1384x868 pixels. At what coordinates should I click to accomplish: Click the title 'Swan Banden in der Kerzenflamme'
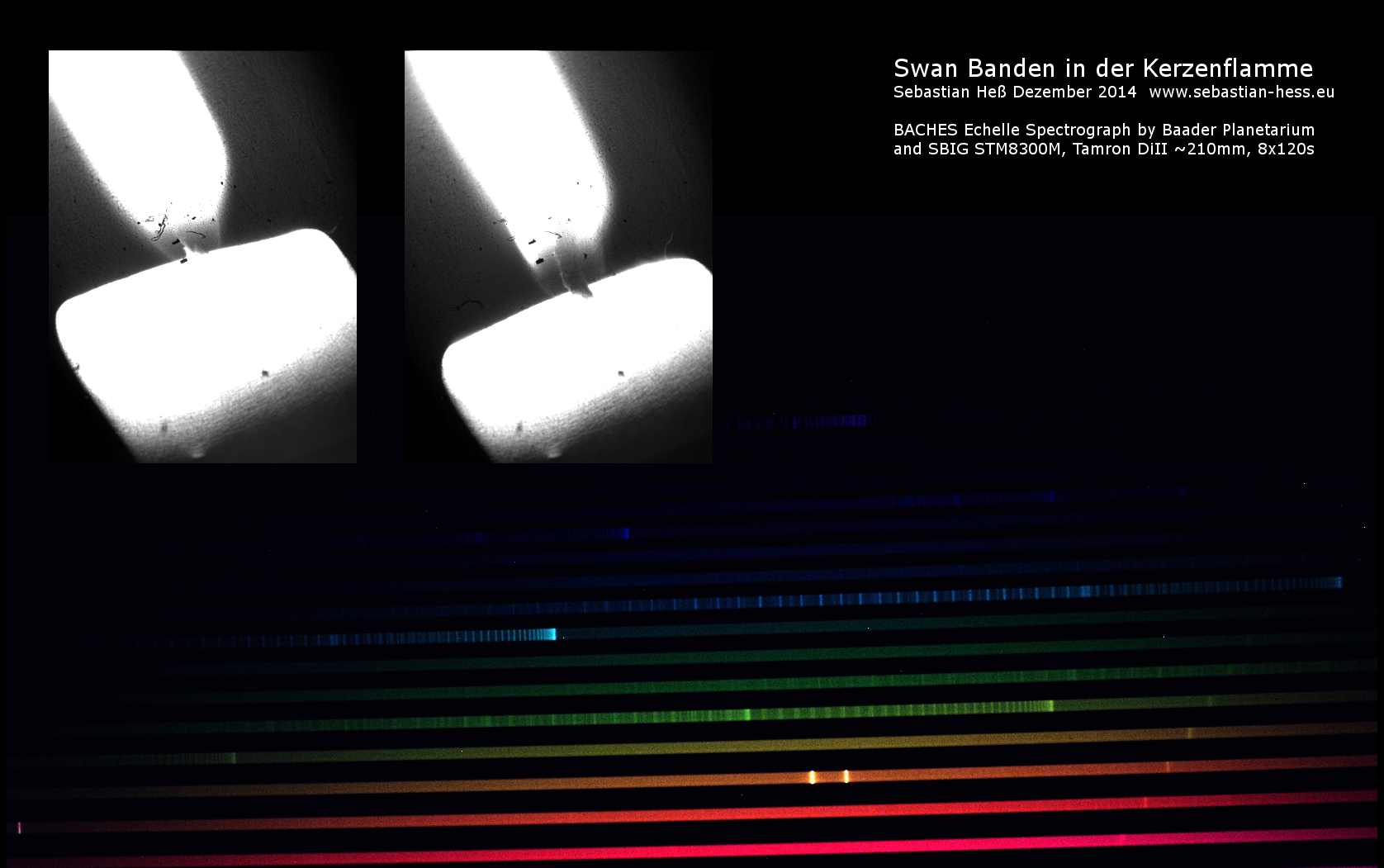[1102, 69]
